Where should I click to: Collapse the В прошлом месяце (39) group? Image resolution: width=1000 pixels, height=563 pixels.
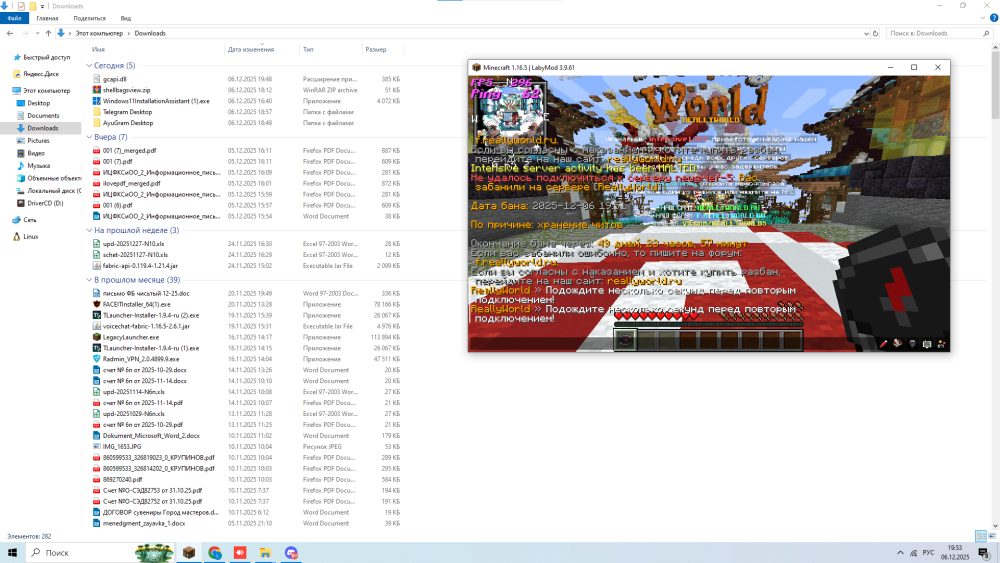coord(89,280)
